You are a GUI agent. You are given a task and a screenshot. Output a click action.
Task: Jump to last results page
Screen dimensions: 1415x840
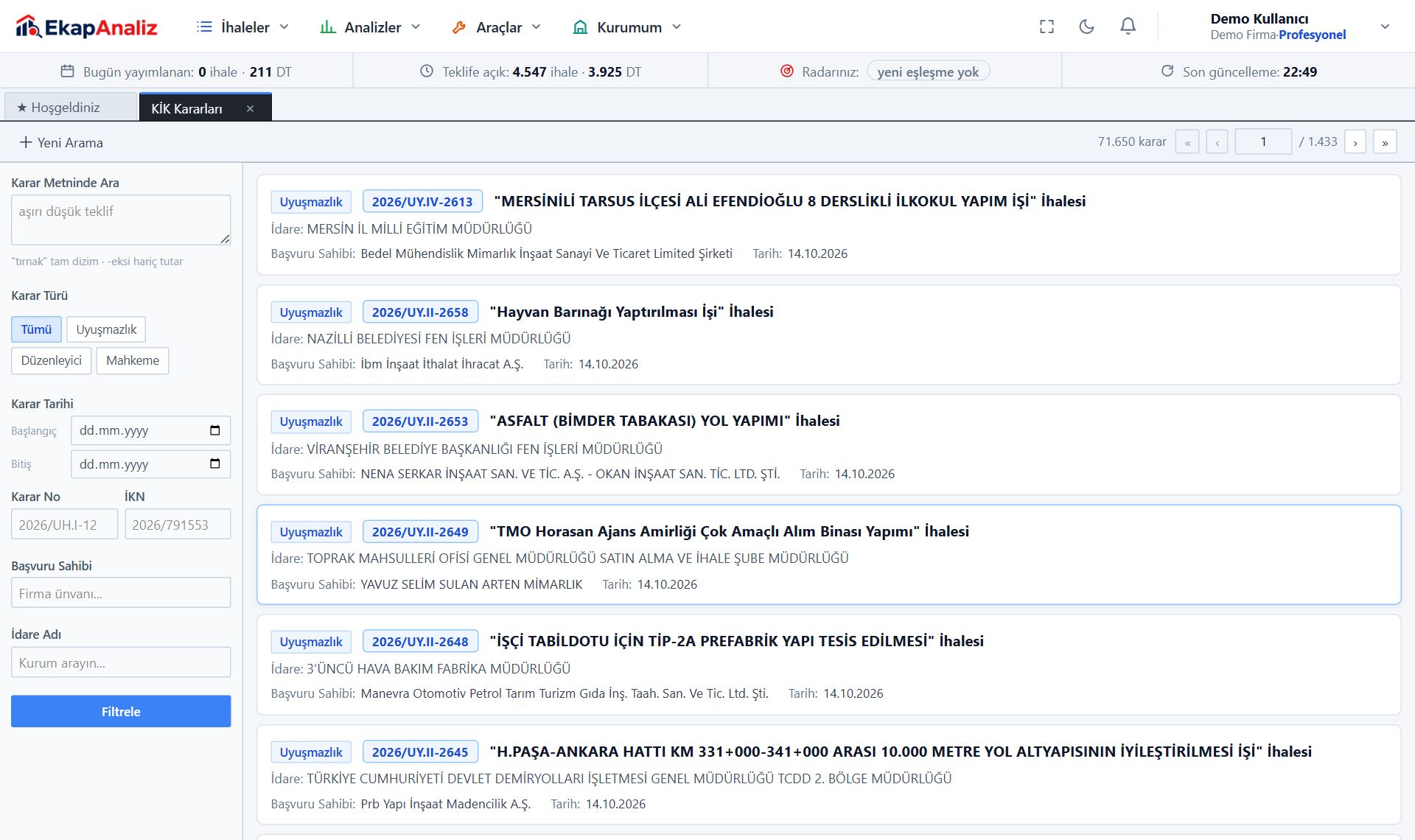pos(1385,141)
